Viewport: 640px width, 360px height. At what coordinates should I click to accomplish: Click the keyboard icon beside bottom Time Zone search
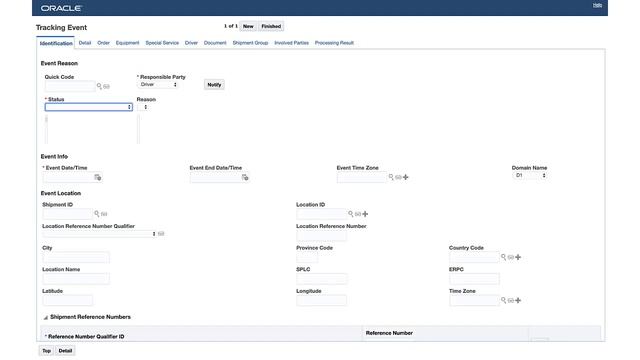pyautogui.click(x=511, y=300)
